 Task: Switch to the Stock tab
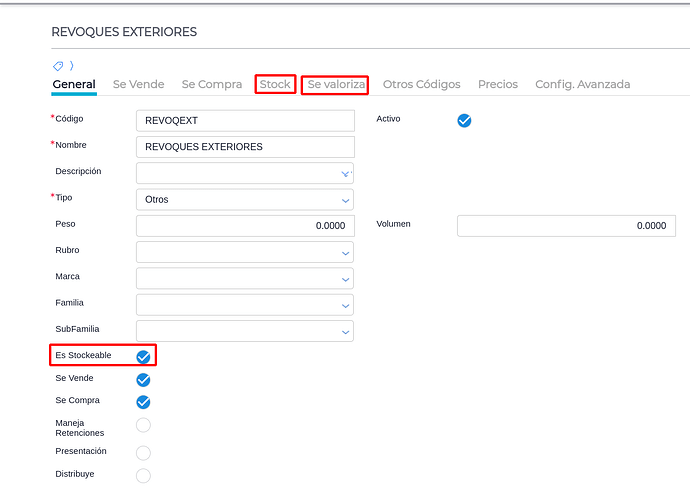point(275,85)
